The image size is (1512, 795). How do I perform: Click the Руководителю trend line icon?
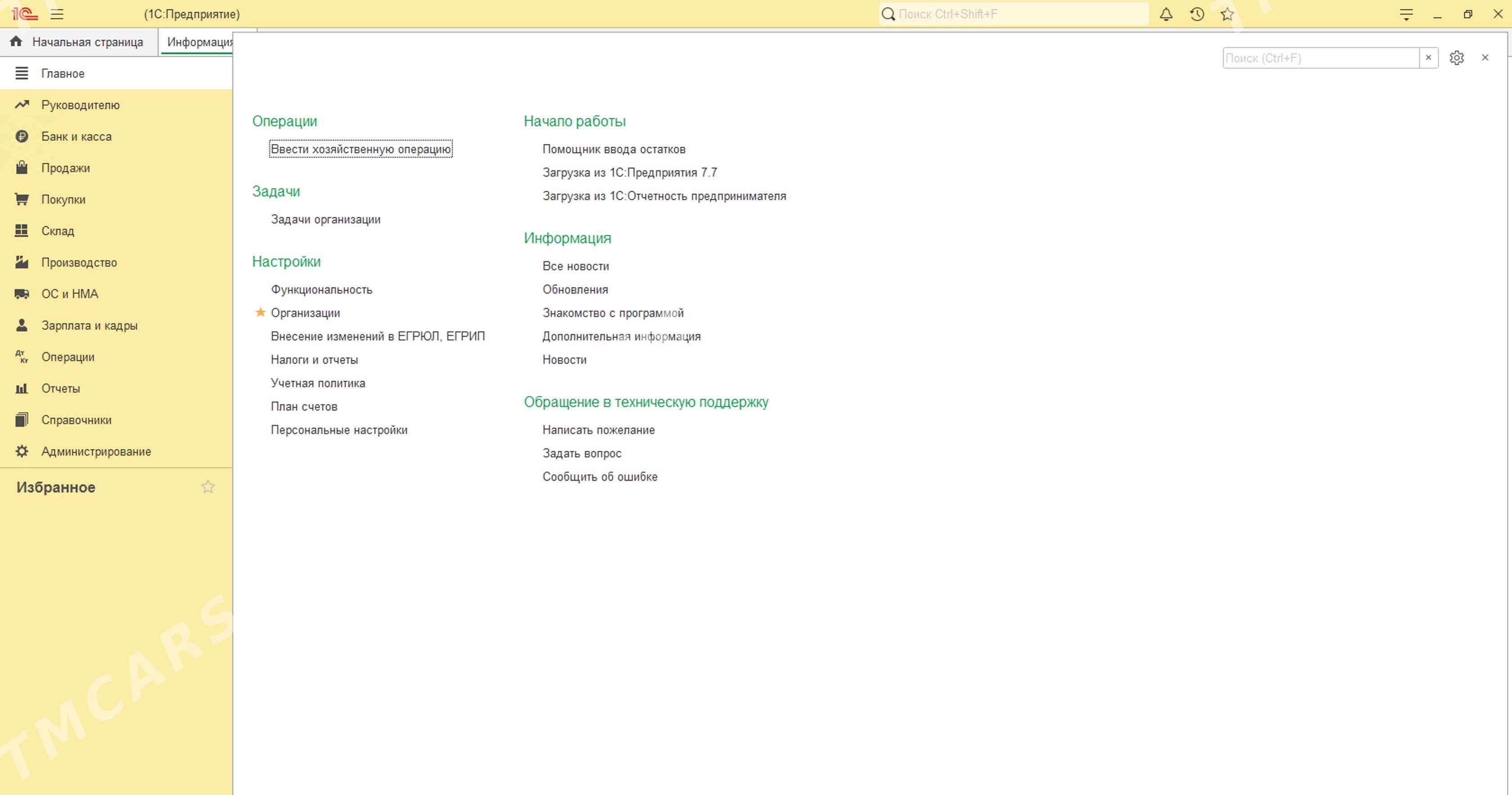pyautogui.click(x=22, y=104)
